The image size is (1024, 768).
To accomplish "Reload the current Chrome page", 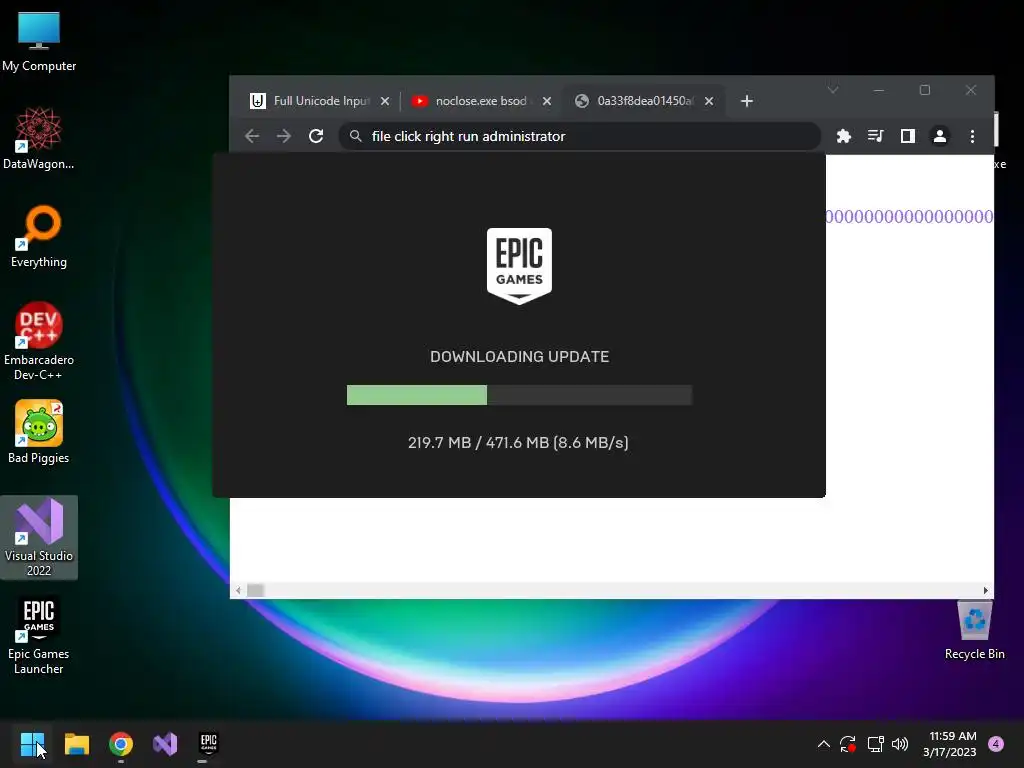I will [316, 136].
